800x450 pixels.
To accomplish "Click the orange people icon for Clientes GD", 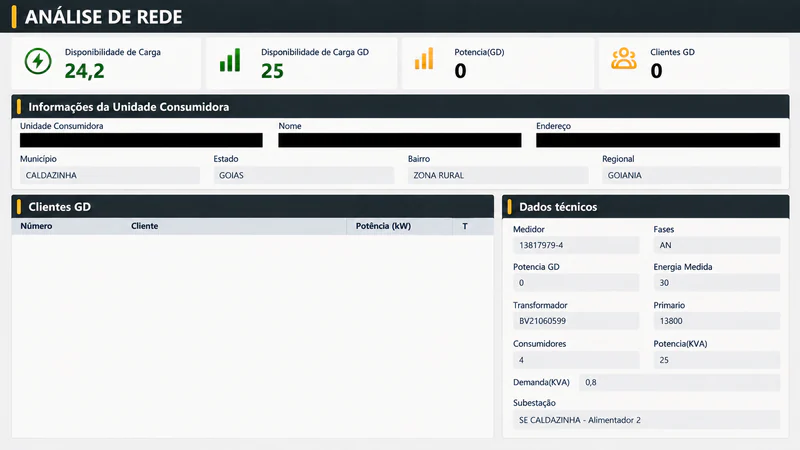I will click(623, 59).
